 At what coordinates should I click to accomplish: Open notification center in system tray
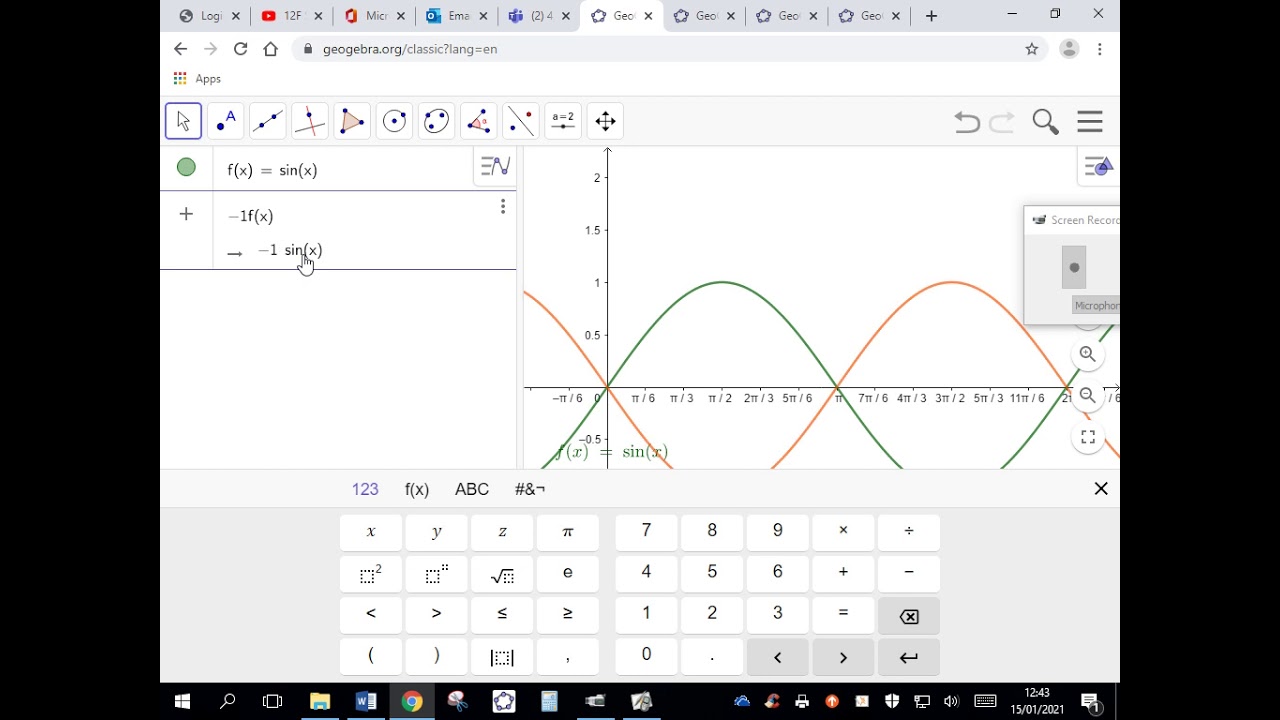[1091, 702]
